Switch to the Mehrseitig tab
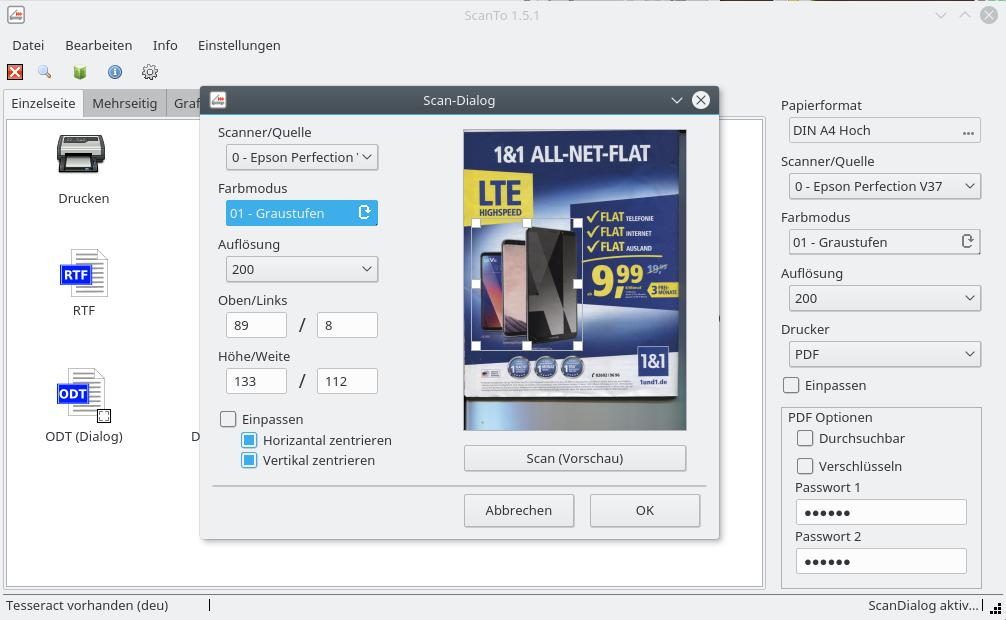Screen dimensions: 1006x620 click(x=124, y=103)
